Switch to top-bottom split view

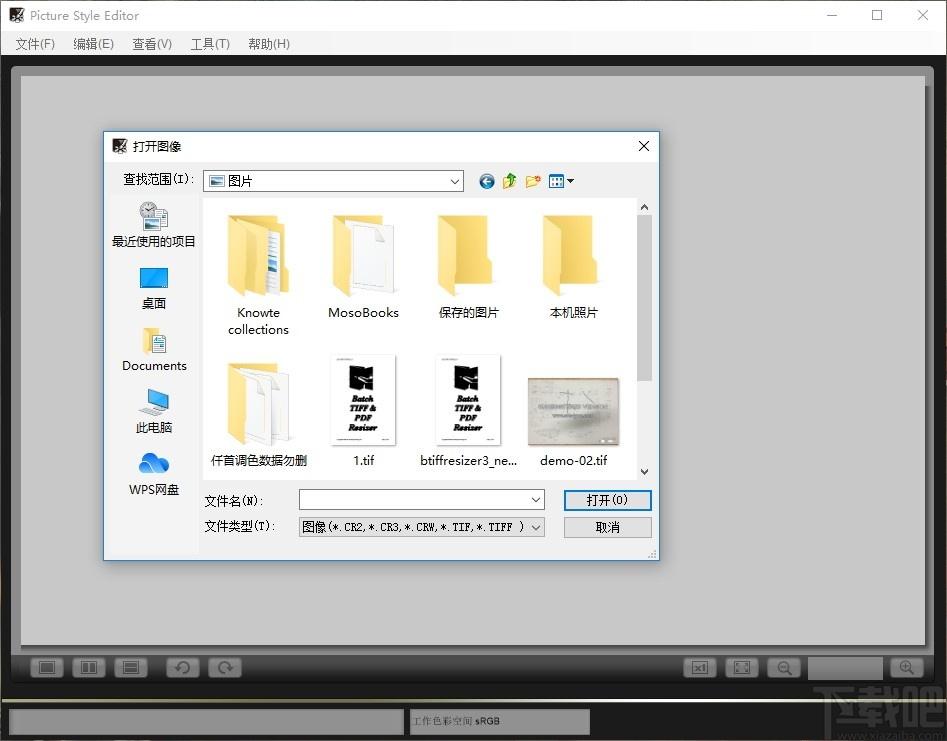tap(131, 667)
